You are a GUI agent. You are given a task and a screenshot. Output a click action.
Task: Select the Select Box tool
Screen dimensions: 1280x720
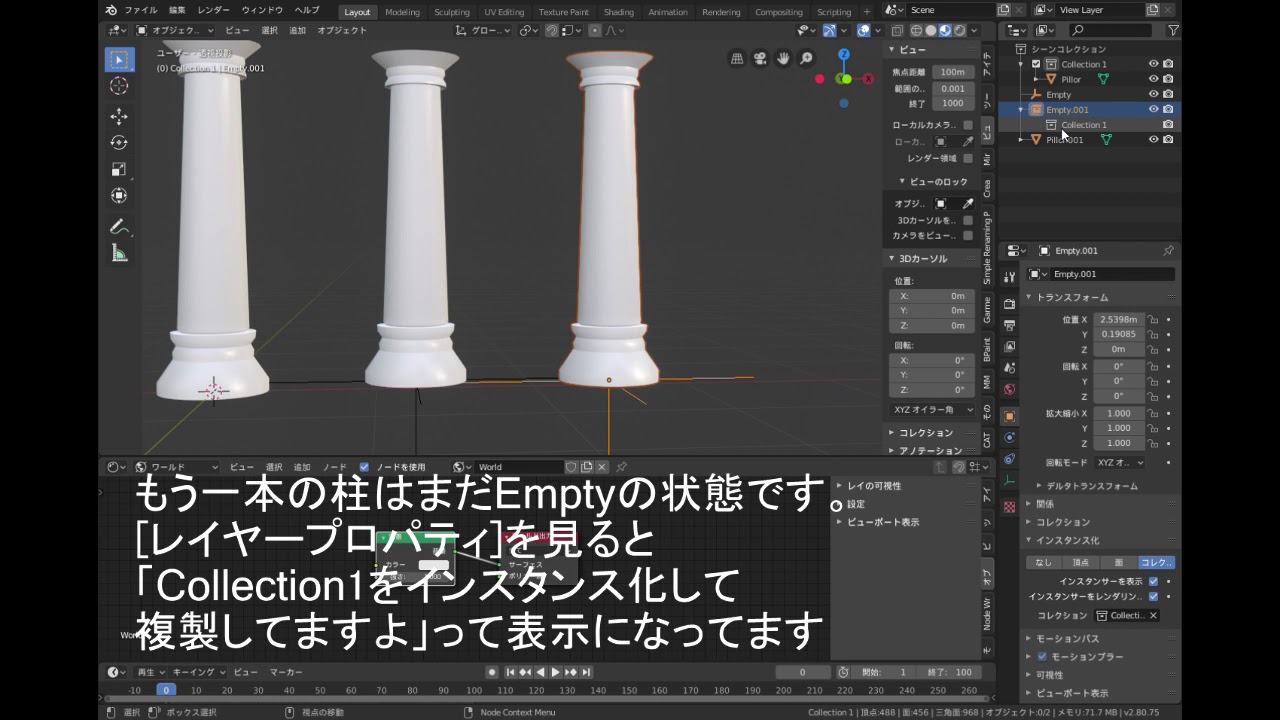(119, 60)
